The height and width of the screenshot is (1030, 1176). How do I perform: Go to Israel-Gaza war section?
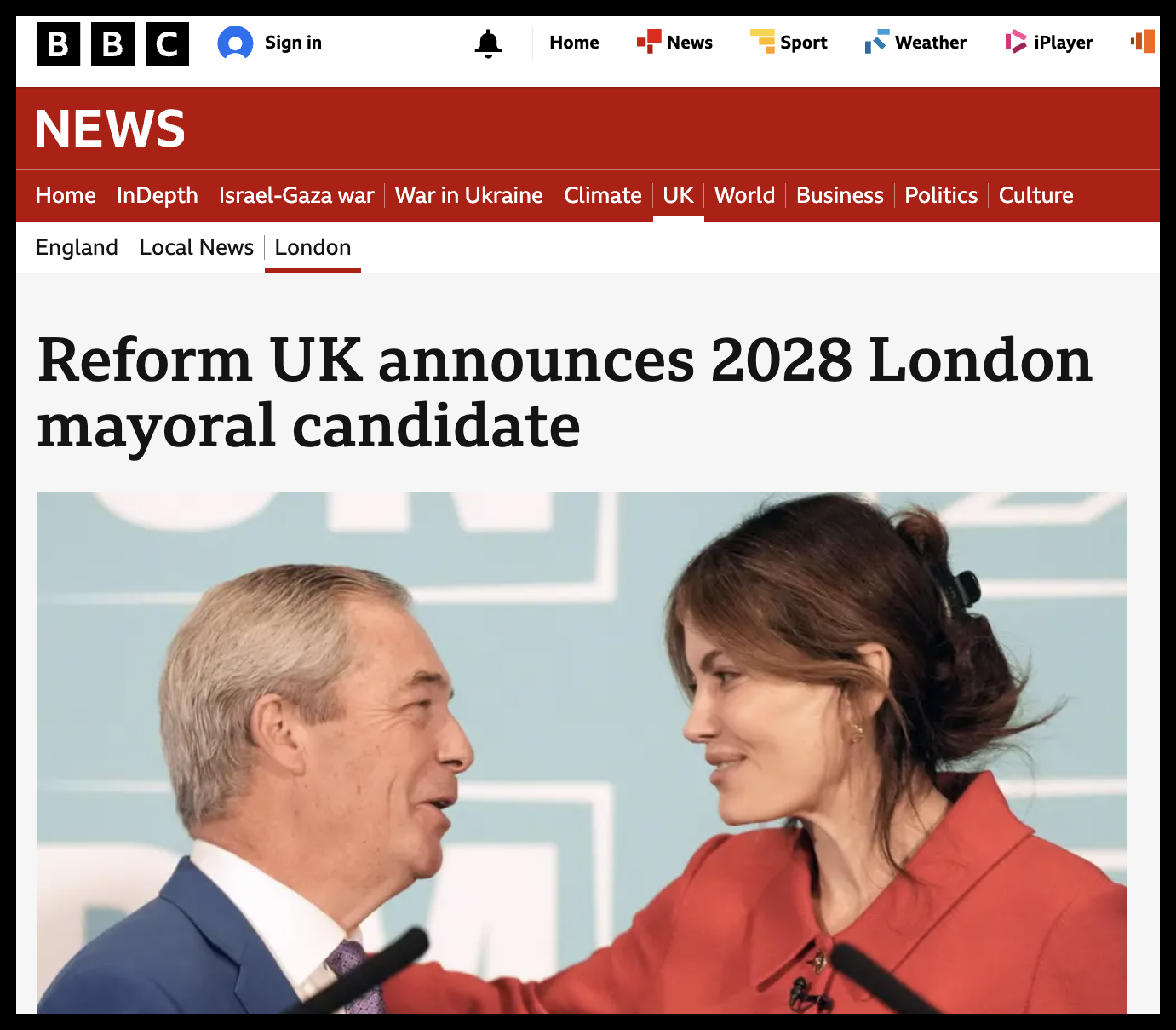click(296, 195)
